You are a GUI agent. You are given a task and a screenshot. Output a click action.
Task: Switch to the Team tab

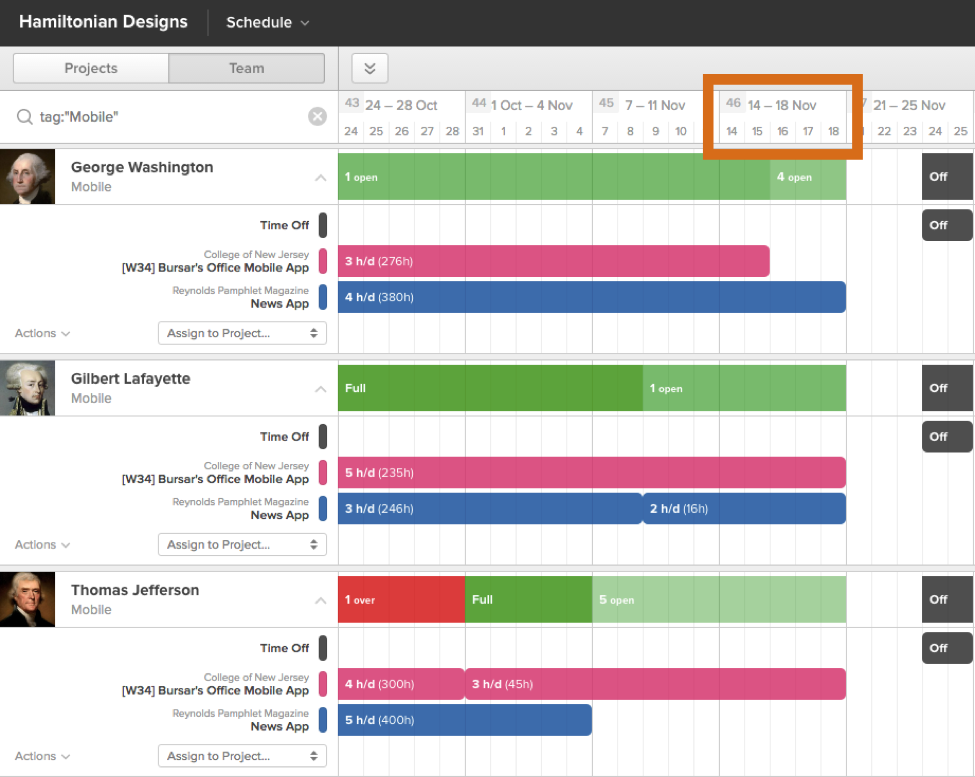[246, 68]
